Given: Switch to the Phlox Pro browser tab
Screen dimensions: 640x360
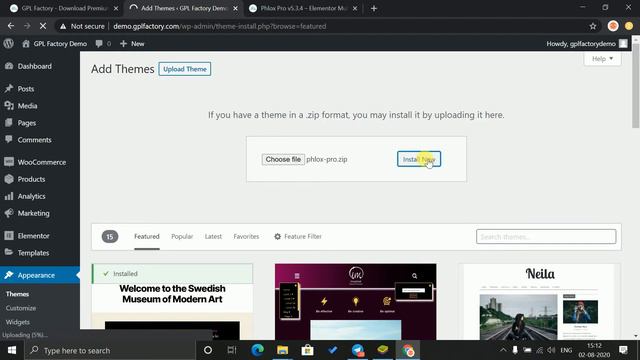Looking at the screenshot, I should (x=303, y=8).
